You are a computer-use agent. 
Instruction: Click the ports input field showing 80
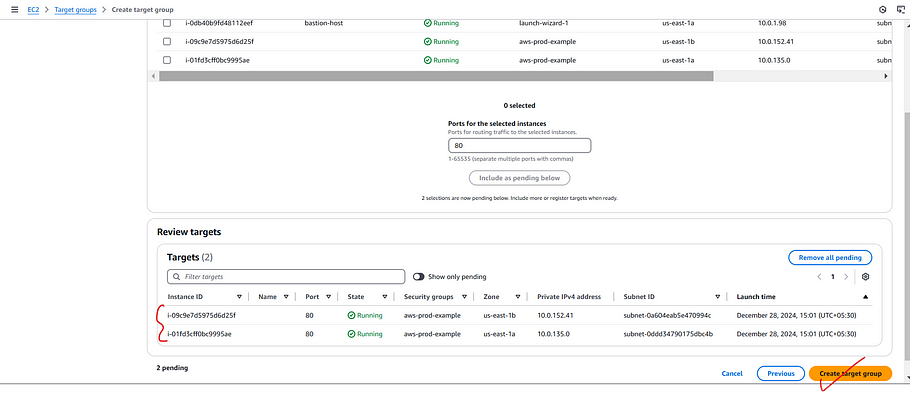(519, 146)
